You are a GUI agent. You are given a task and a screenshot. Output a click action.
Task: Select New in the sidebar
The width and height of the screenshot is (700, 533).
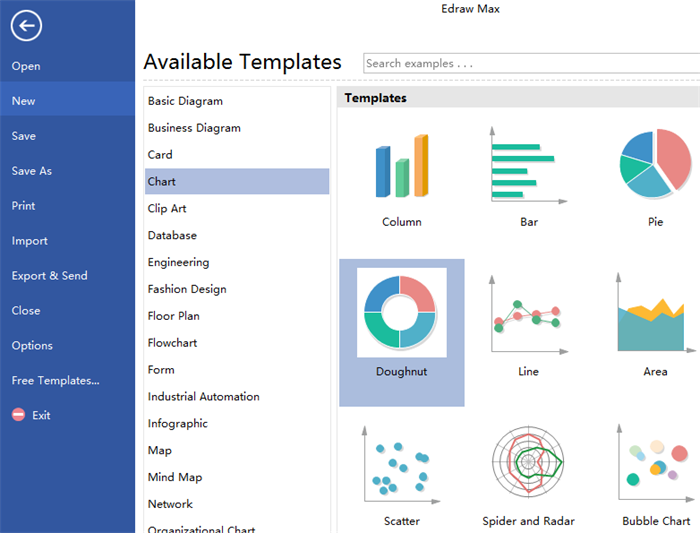(x=67, y=101)
